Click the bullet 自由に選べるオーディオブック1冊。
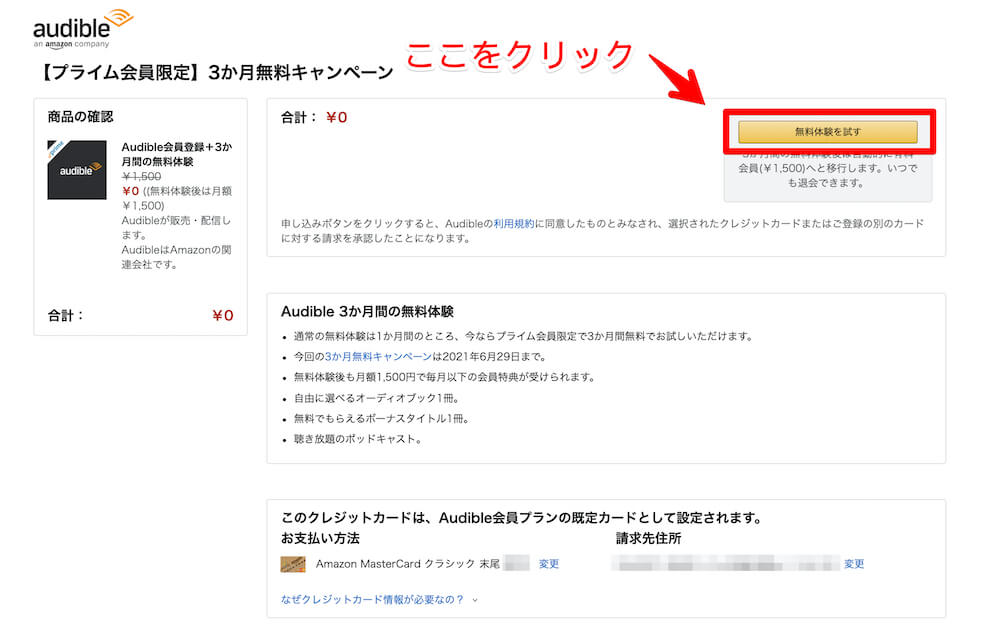This screenshot has width=1000, height=628. 376,398
